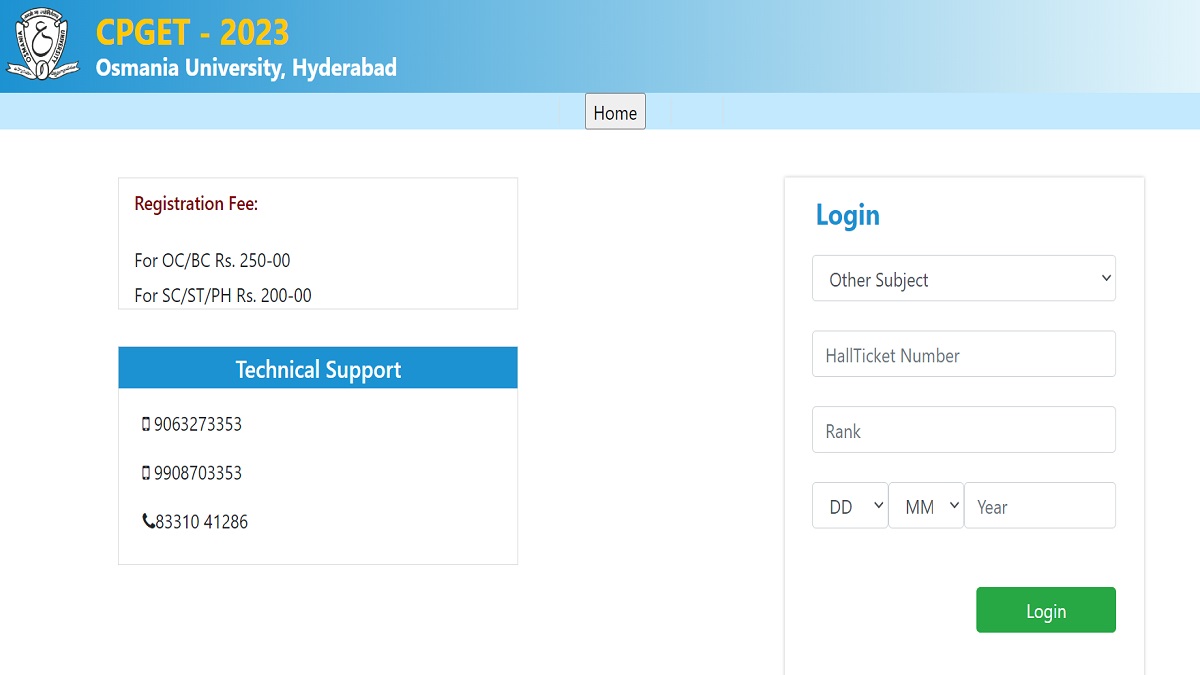The image size is (1200, 675).
Task: Focus the HallTicket Number field
Action: click(963, 355)
